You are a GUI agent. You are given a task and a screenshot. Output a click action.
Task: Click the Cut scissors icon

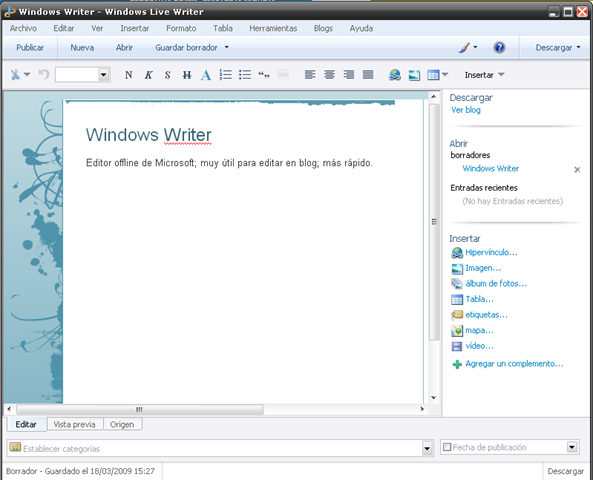tap(15, 75)
